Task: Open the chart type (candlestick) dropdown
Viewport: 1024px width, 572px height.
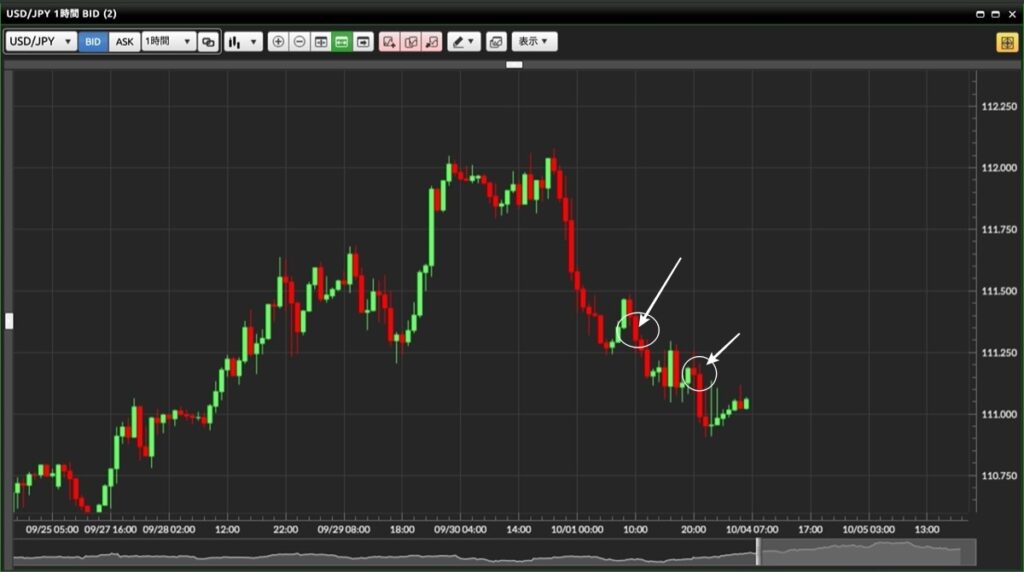Action: pos(243,42)
